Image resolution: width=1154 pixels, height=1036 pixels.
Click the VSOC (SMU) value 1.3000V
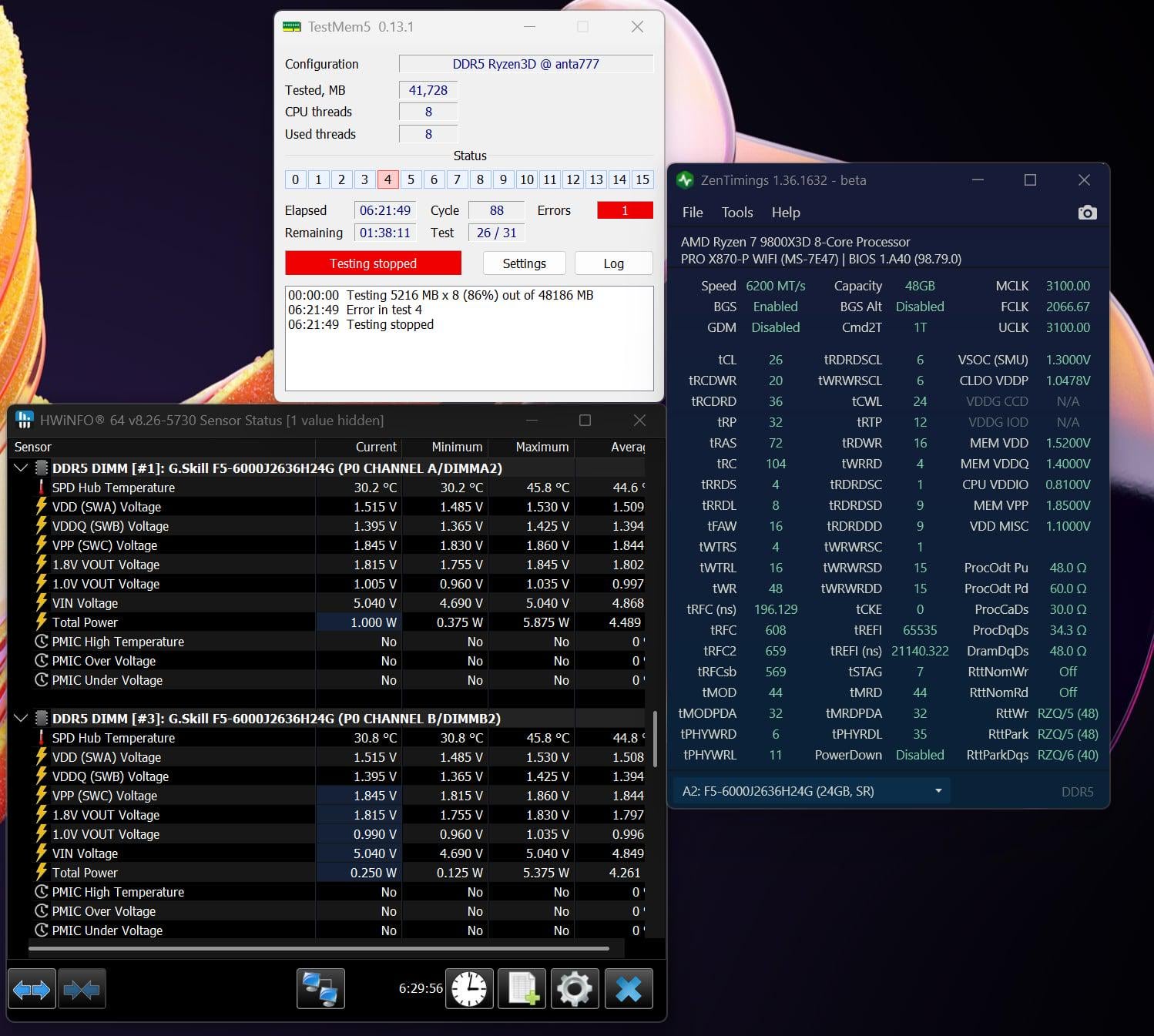tap(1068, 360)
